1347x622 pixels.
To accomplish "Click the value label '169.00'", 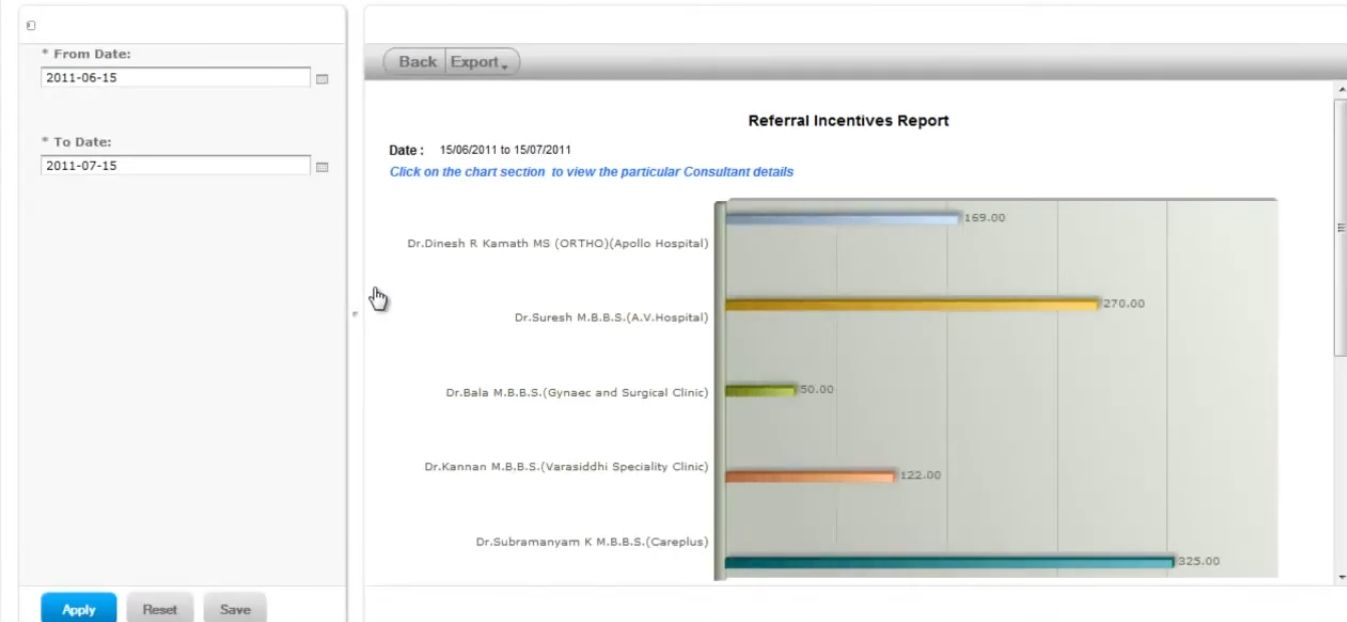I will tap(985, 218).
